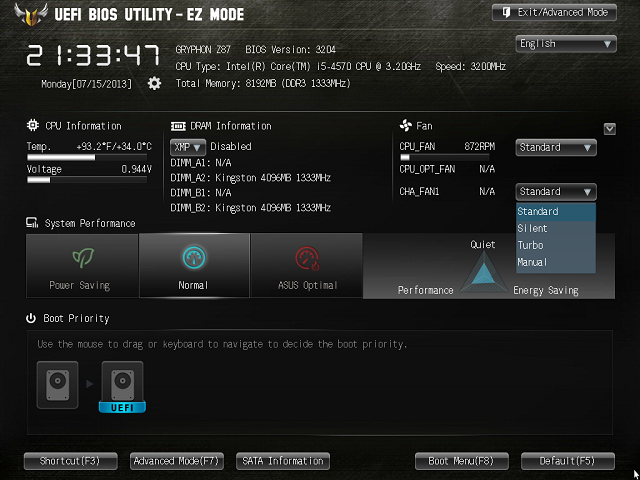Click the Fan section fan icon

click(x=406, y=125)
